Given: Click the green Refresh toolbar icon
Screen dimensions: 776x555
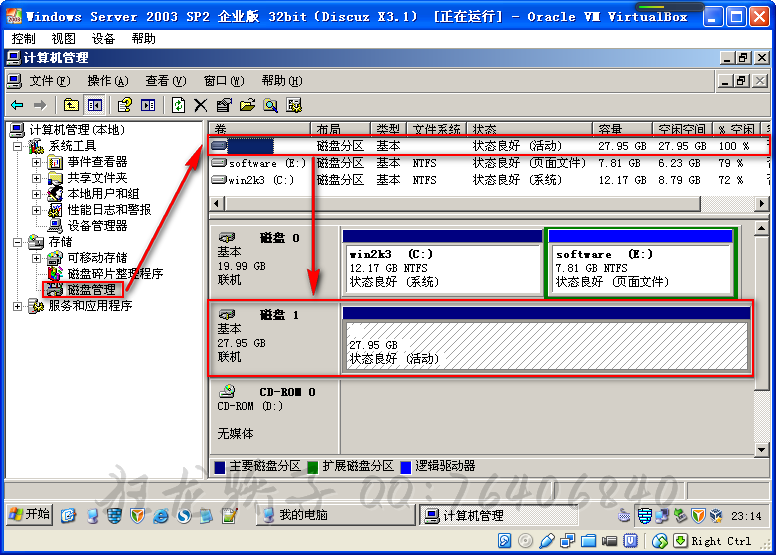Looking at the screenshot, I should (178, 105).
